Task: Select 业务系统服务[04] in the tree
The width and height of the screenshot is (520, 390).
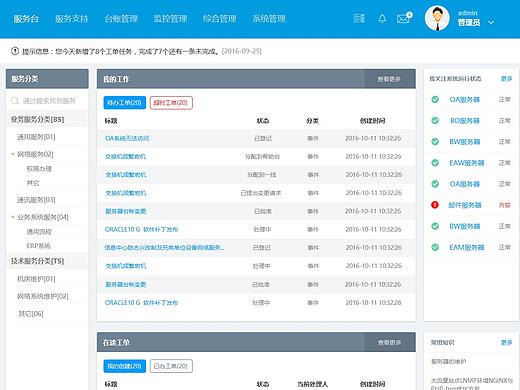Action: click(43, 217)
